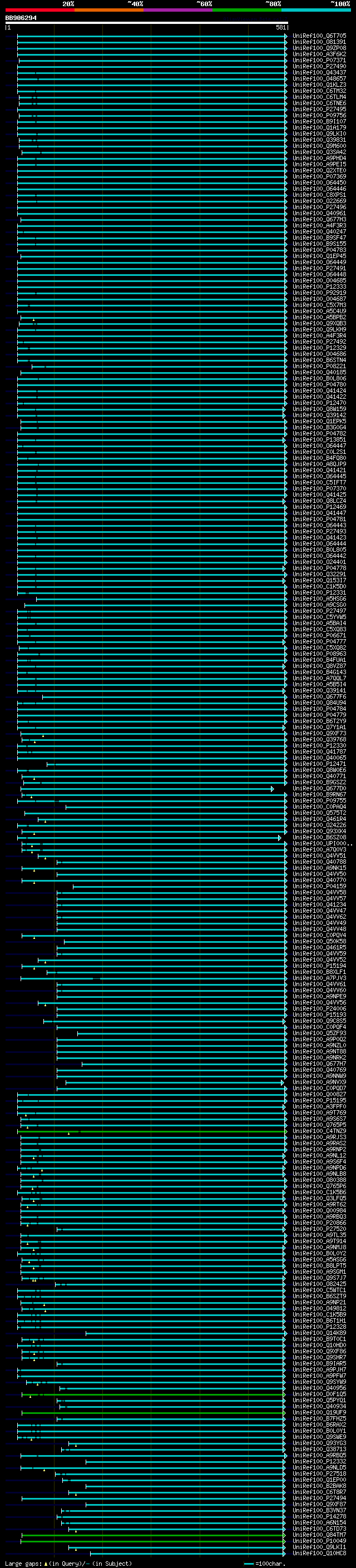Select subject label UniRef100_P04159
Viewport: 356px width, 1568px height.
tap(319, 886)
